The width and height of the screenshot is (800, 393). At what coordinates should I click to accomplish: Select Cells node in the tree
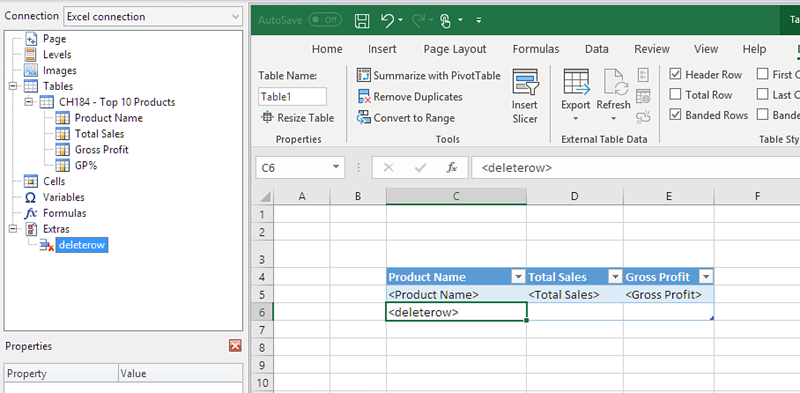coord(54,181)
